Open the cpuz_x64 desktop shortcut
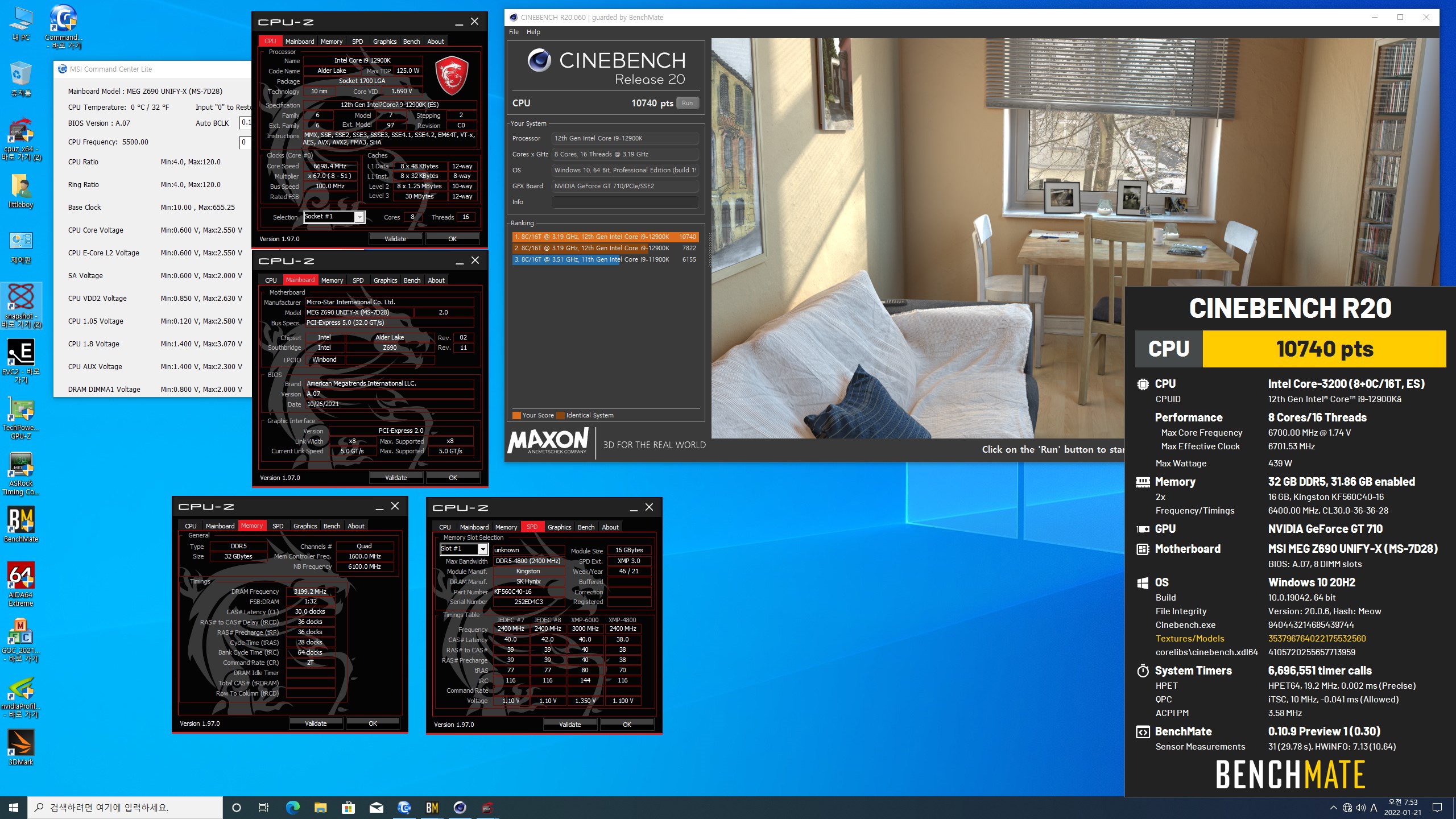The height and width of the screenshot is (819, 1456). tap(21, 139)
